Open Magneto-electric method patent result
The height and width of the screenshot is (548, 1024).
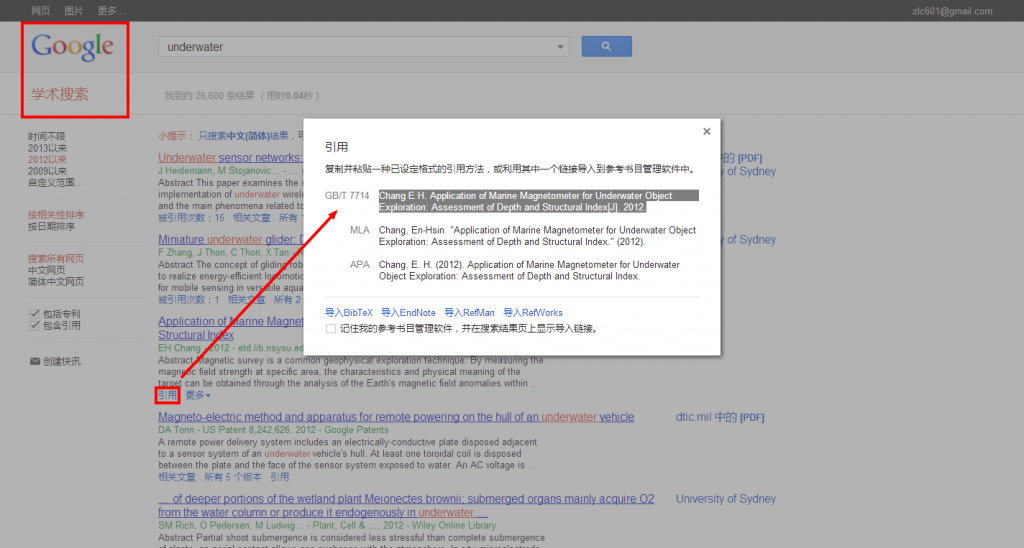pos(396,417)
